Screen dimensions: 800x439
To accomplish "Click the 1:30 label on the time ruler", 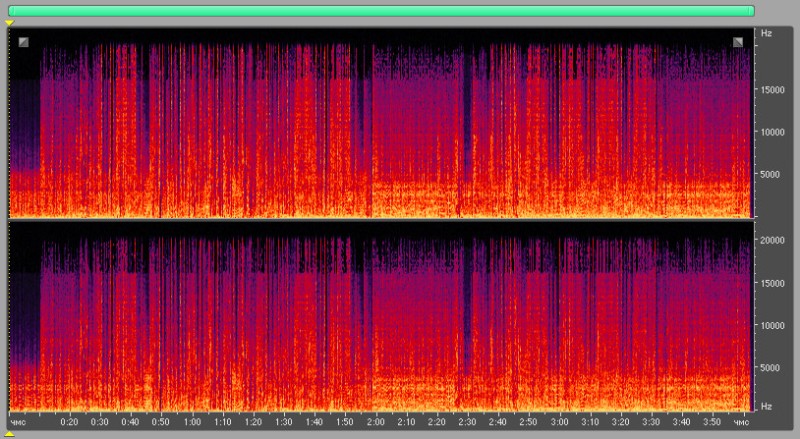I will [x=283, y=422].
